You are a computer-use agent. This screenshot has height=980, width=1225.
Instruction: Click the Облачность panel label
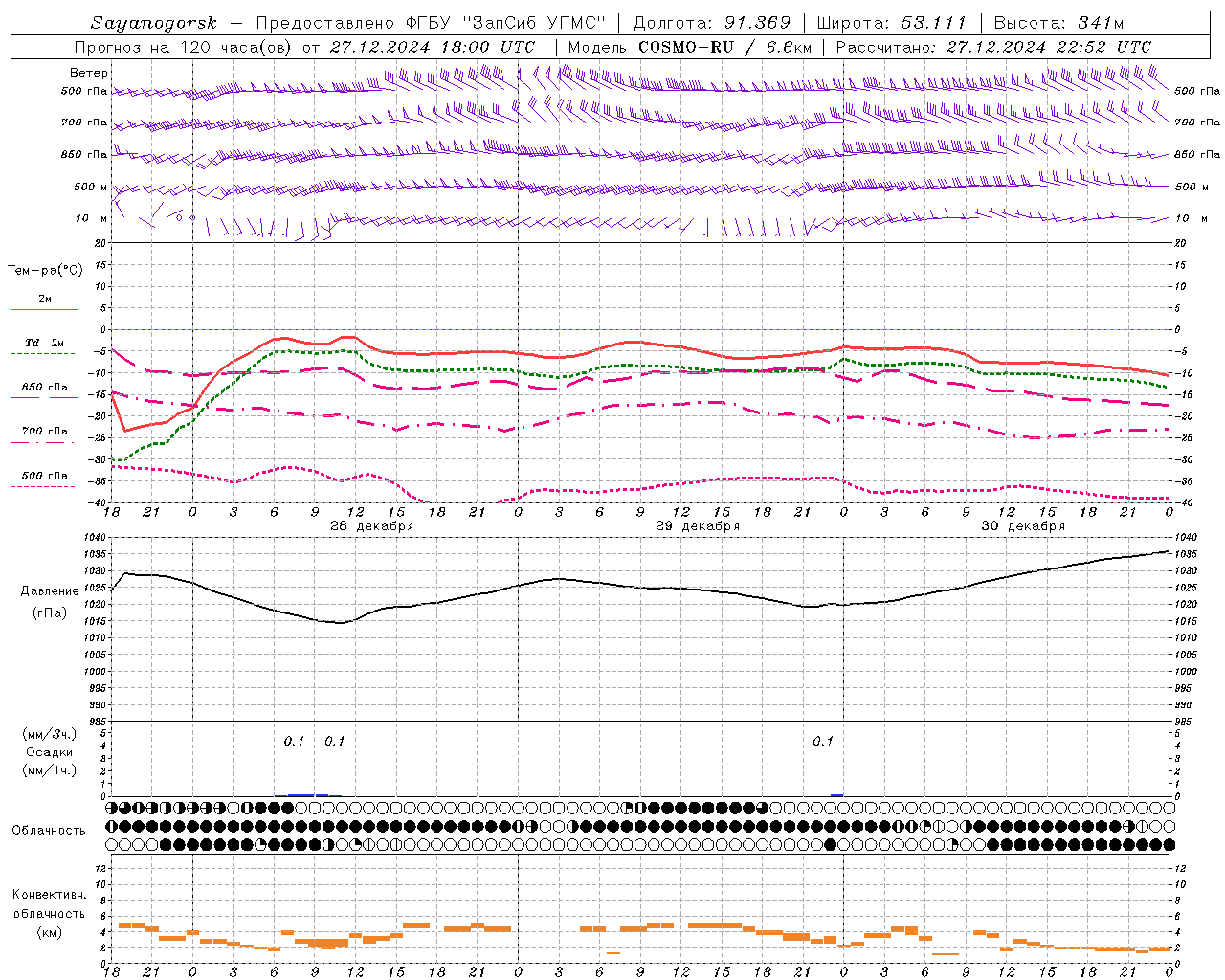[x=49, y=830]
